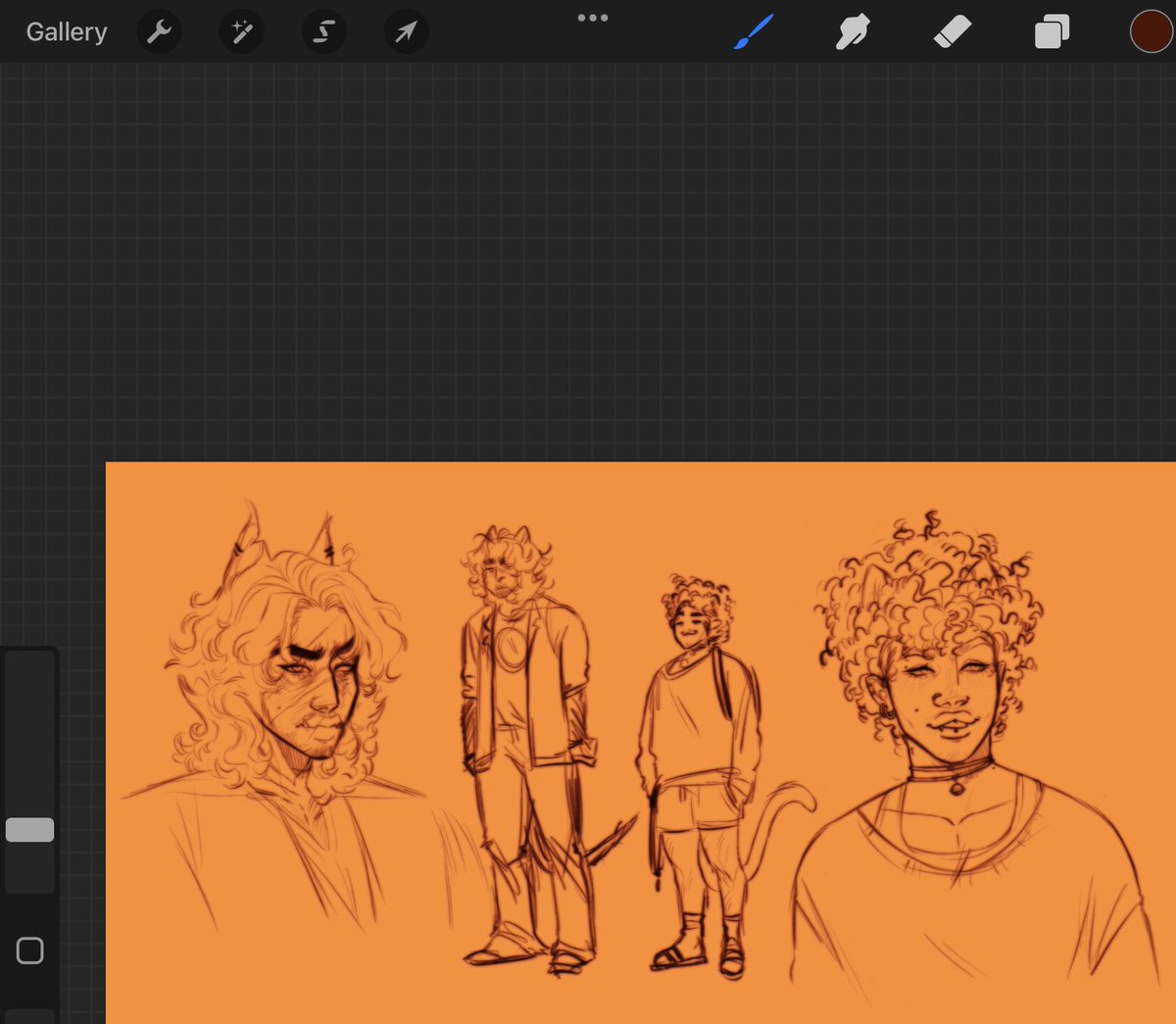This screenshot has width=1176, height=1024.
Task: Open the Actions wrench menu
Action: [159, 32]
